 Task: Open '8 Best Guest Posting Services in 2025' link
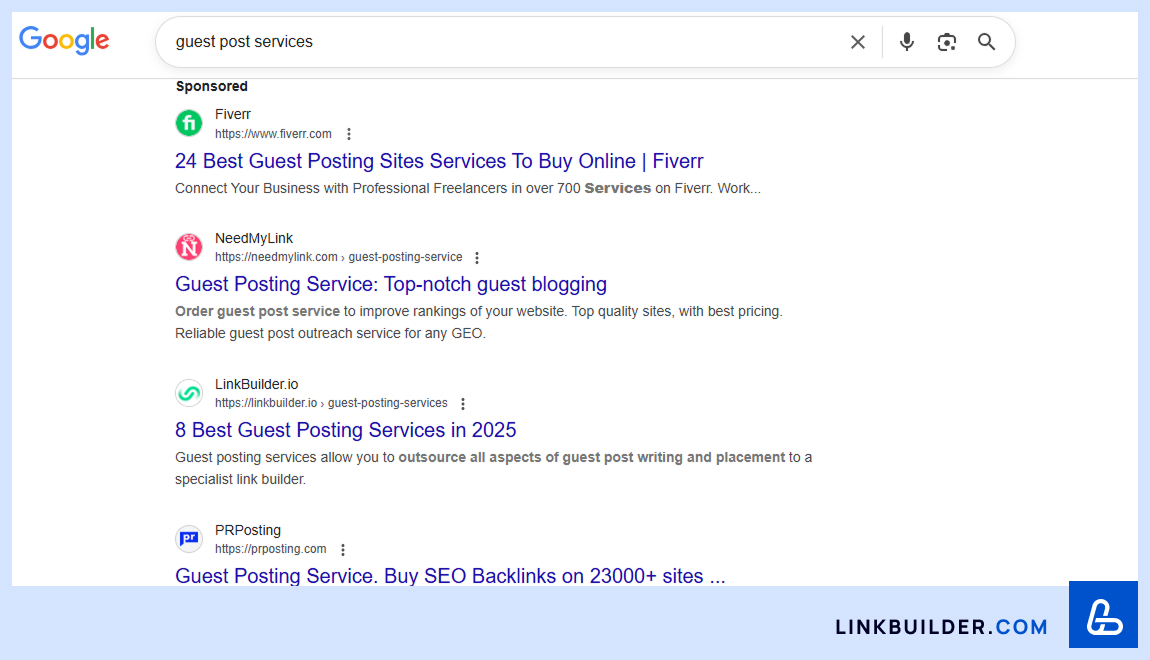pos(345,430)
